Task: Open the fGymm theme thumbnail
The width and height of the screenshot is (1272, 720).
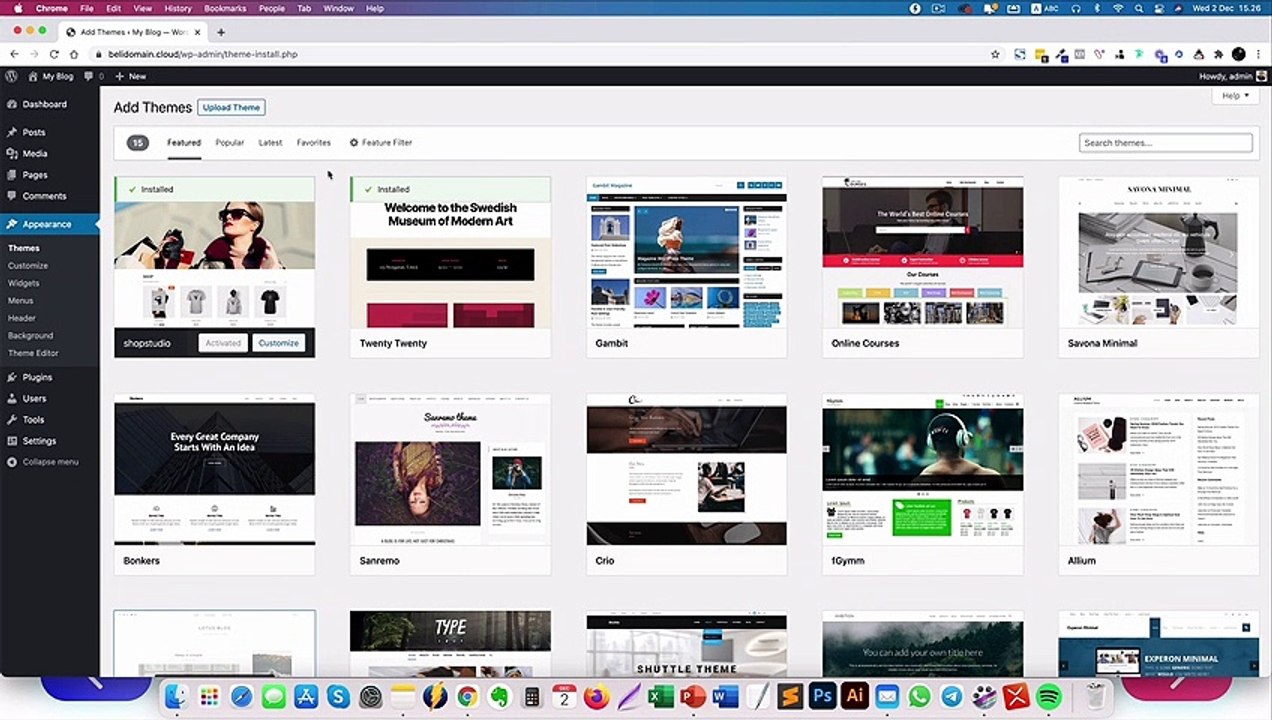Action: (923, 469)
